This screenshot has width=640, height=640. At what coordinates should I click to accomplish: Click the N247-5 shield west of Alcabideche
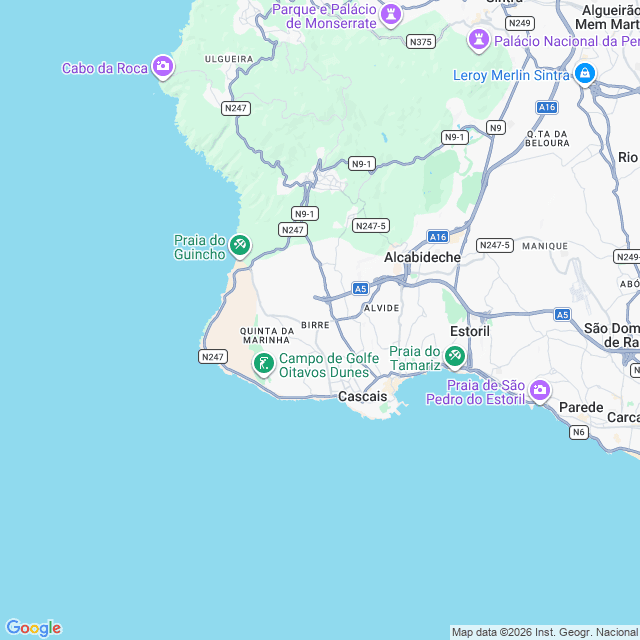click(371, 226)
